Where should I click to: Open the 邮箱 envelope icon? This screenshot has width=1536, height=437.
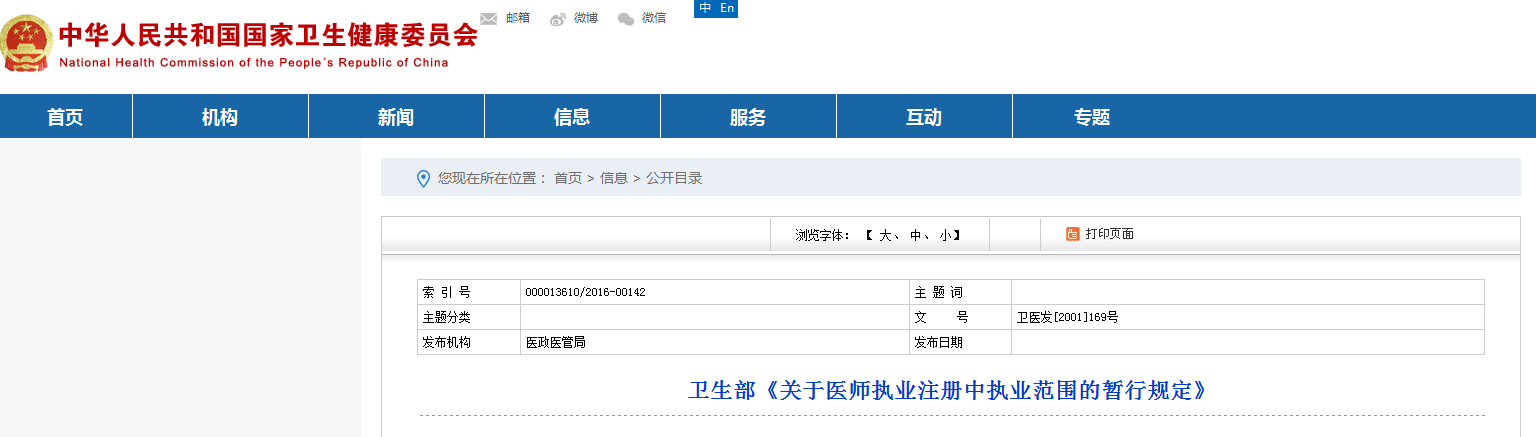point(489,18)
